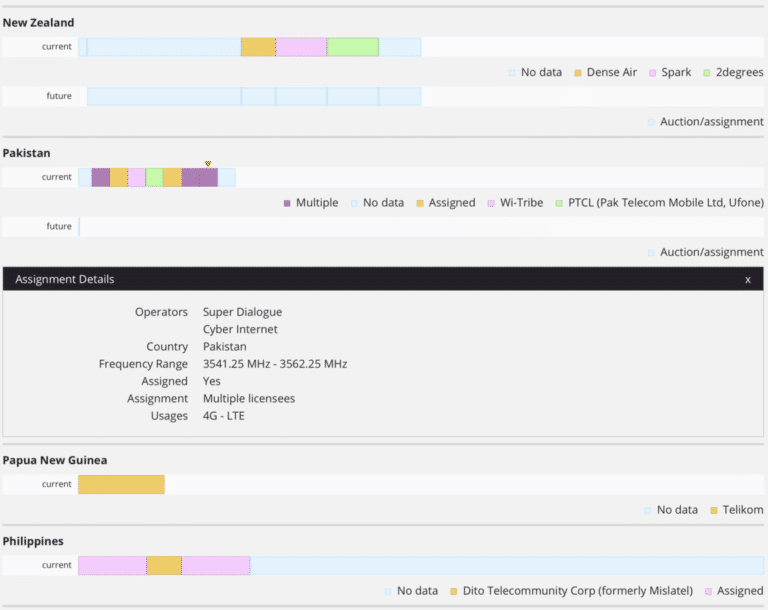This screenshot has width=768, height=610.
Task: Click the Multiple licensees assignment value
Action: click(249, 399)
